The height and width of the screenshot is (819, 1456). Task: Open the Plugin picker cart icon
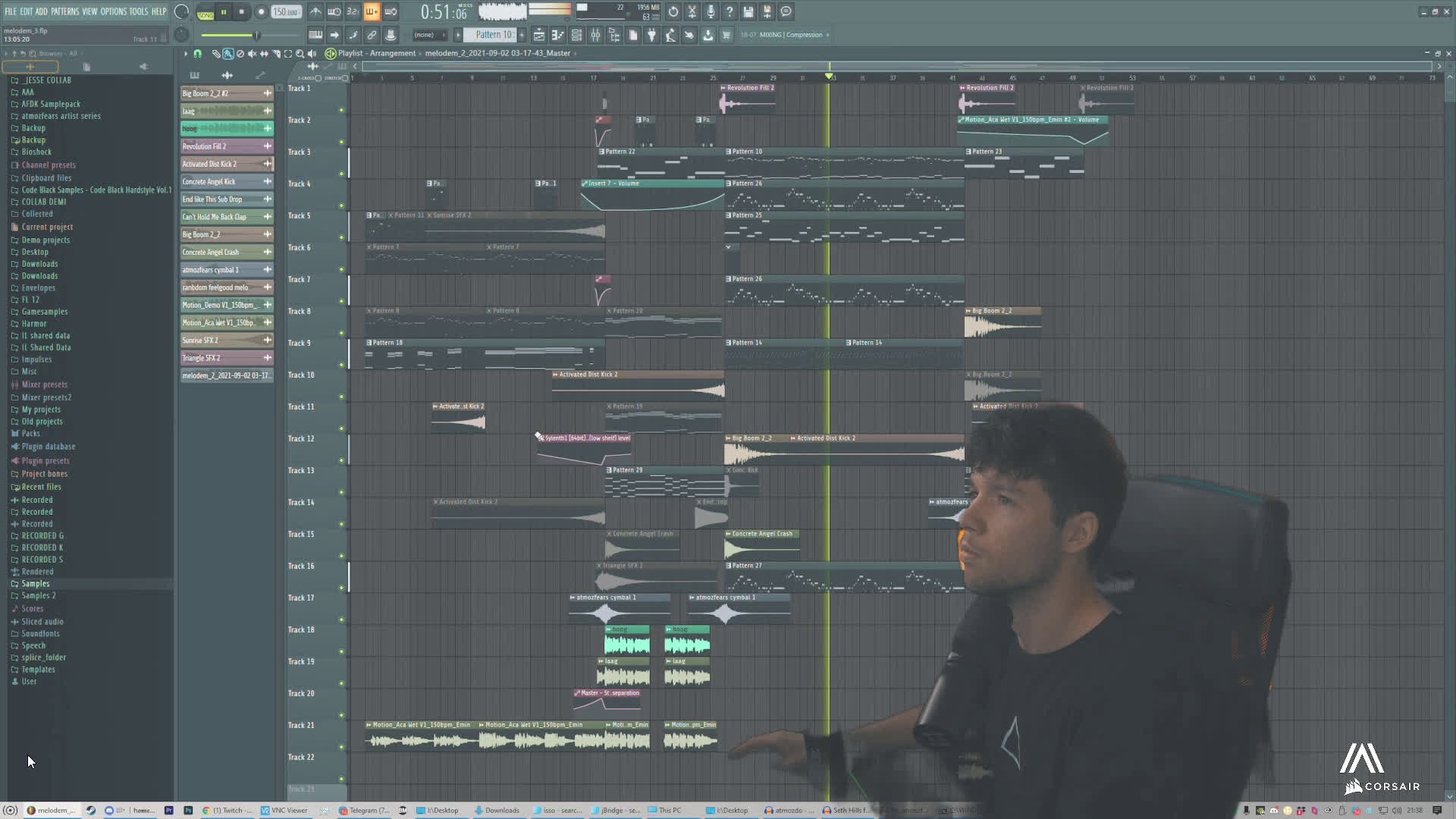point(726,35)
